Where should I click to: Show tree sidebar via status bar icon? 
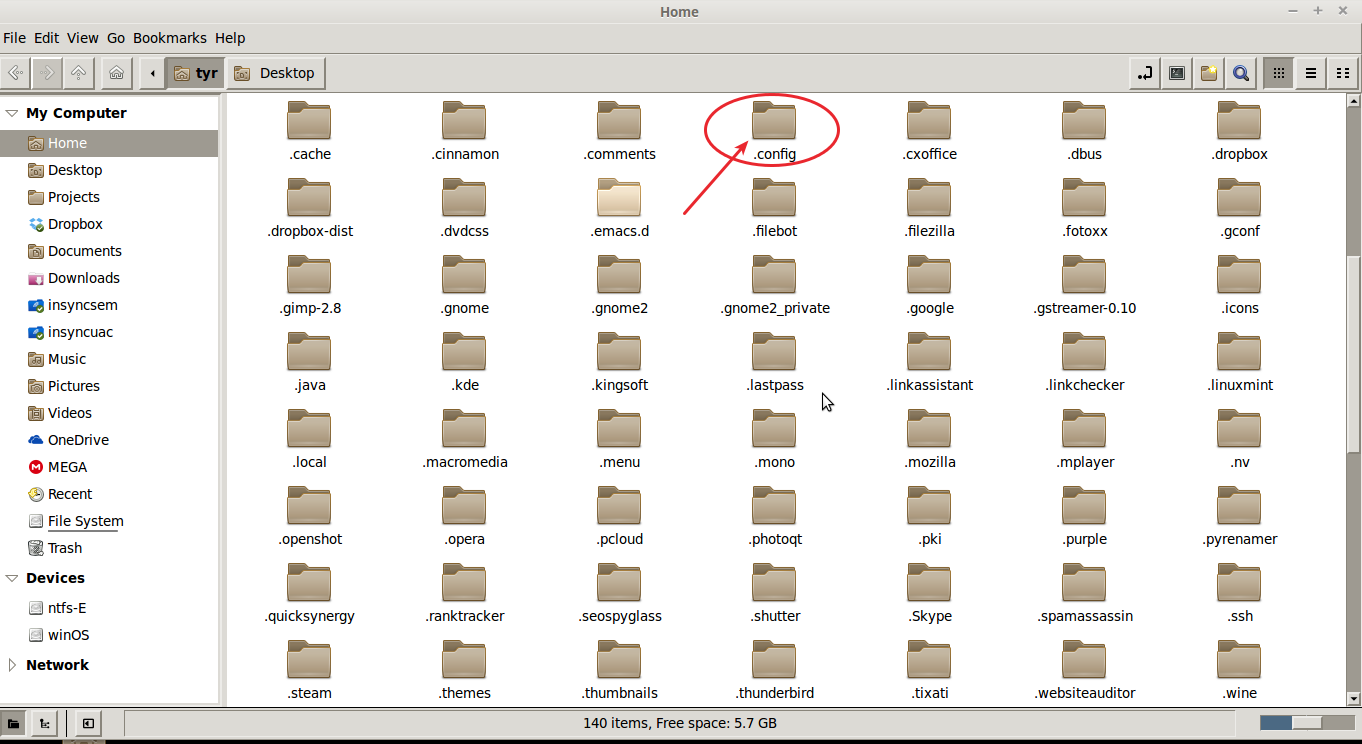[45, 723]
